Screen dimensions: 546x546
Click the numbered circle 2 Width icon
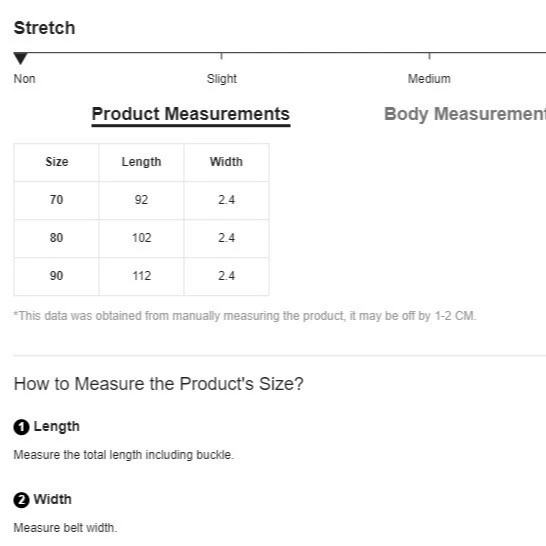(21, 500)
